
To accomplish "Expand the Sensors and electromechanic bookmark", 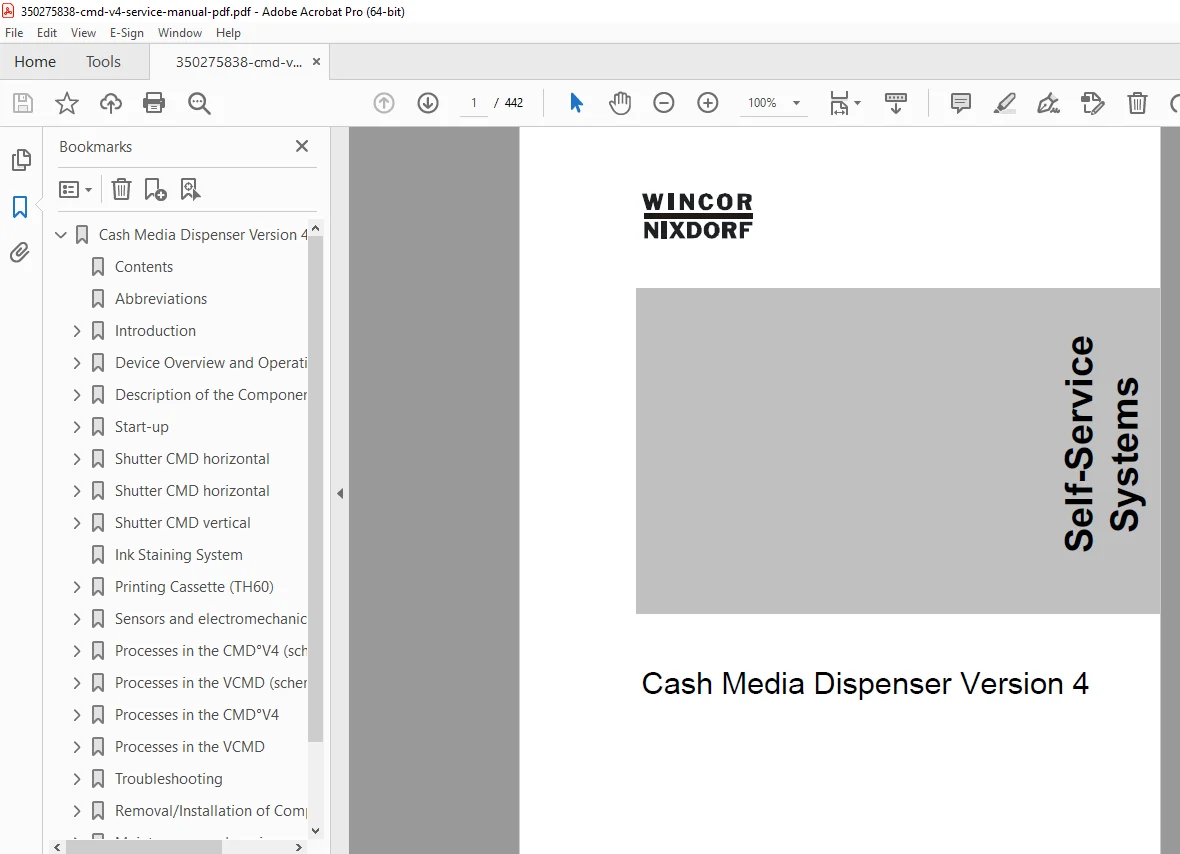I will coord(77,618).
